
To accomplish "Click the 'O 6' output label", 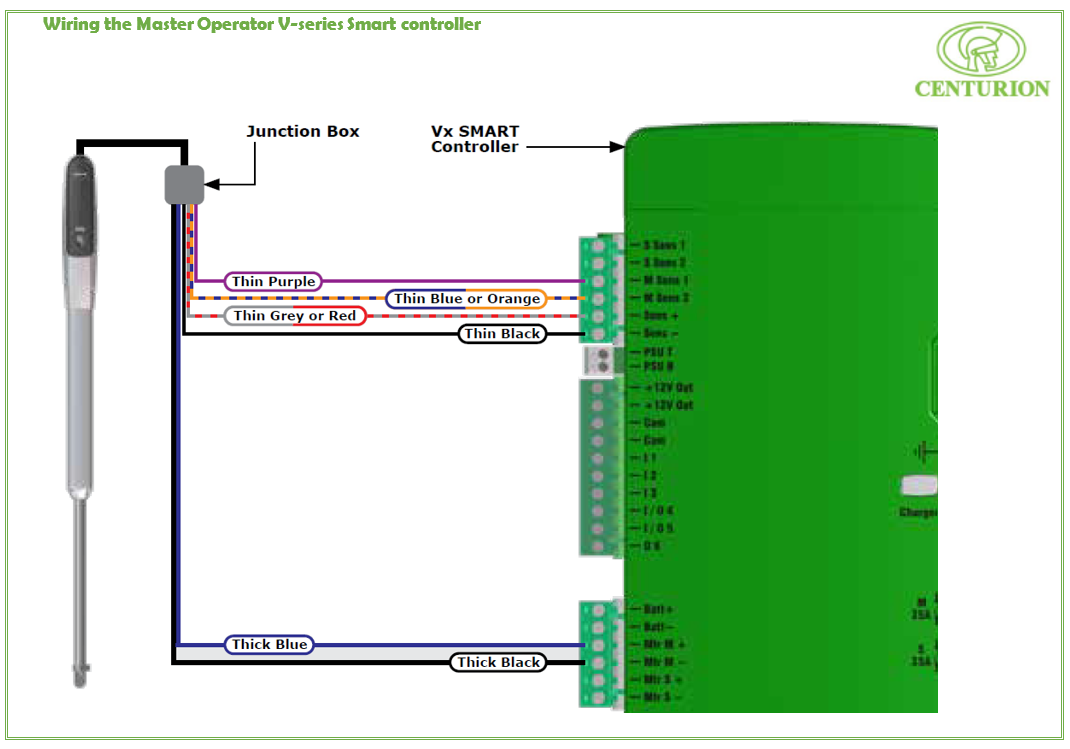I will [652, 546].
